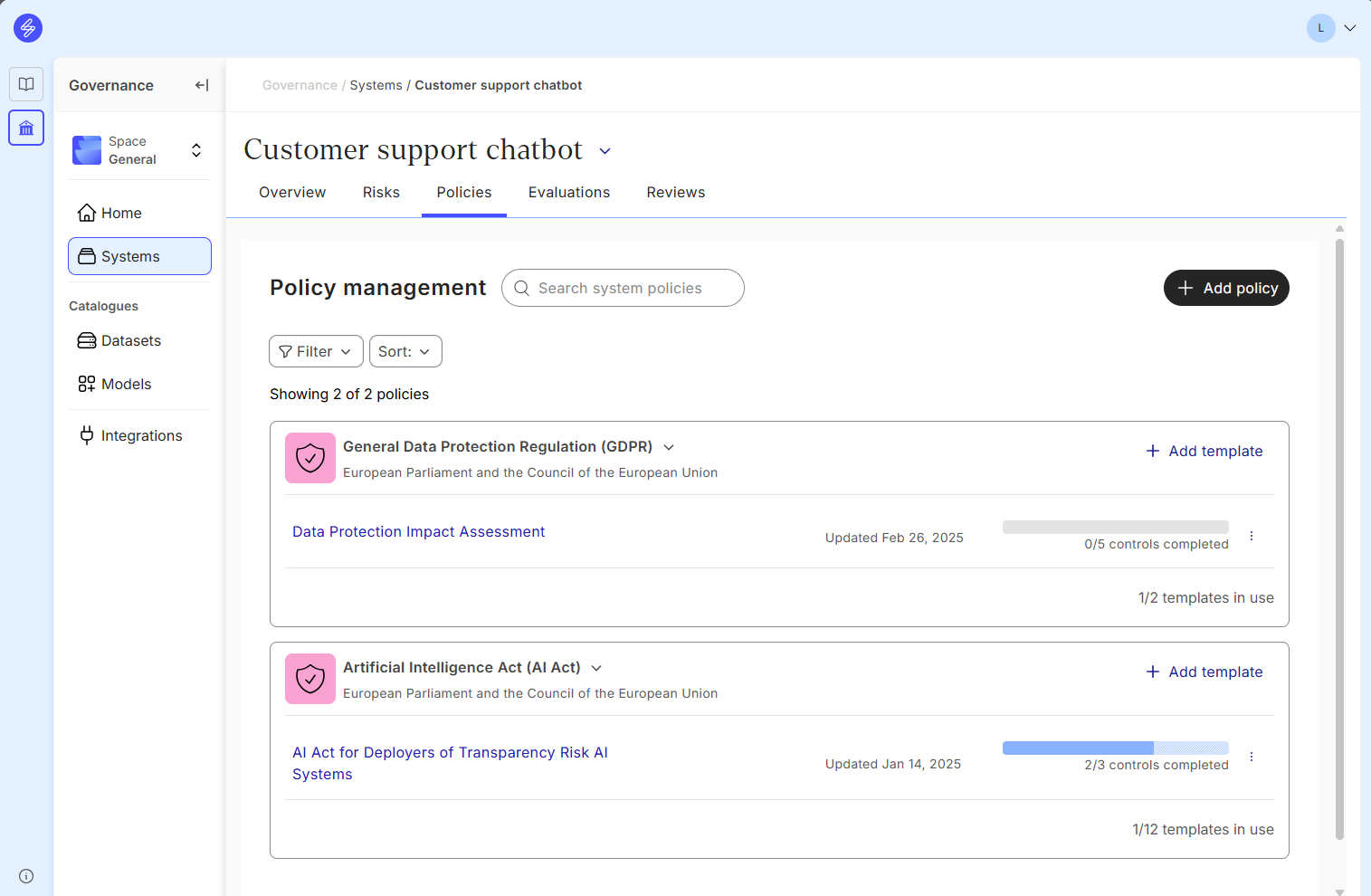Click the Add policy button

click(x=1226, y=288)
